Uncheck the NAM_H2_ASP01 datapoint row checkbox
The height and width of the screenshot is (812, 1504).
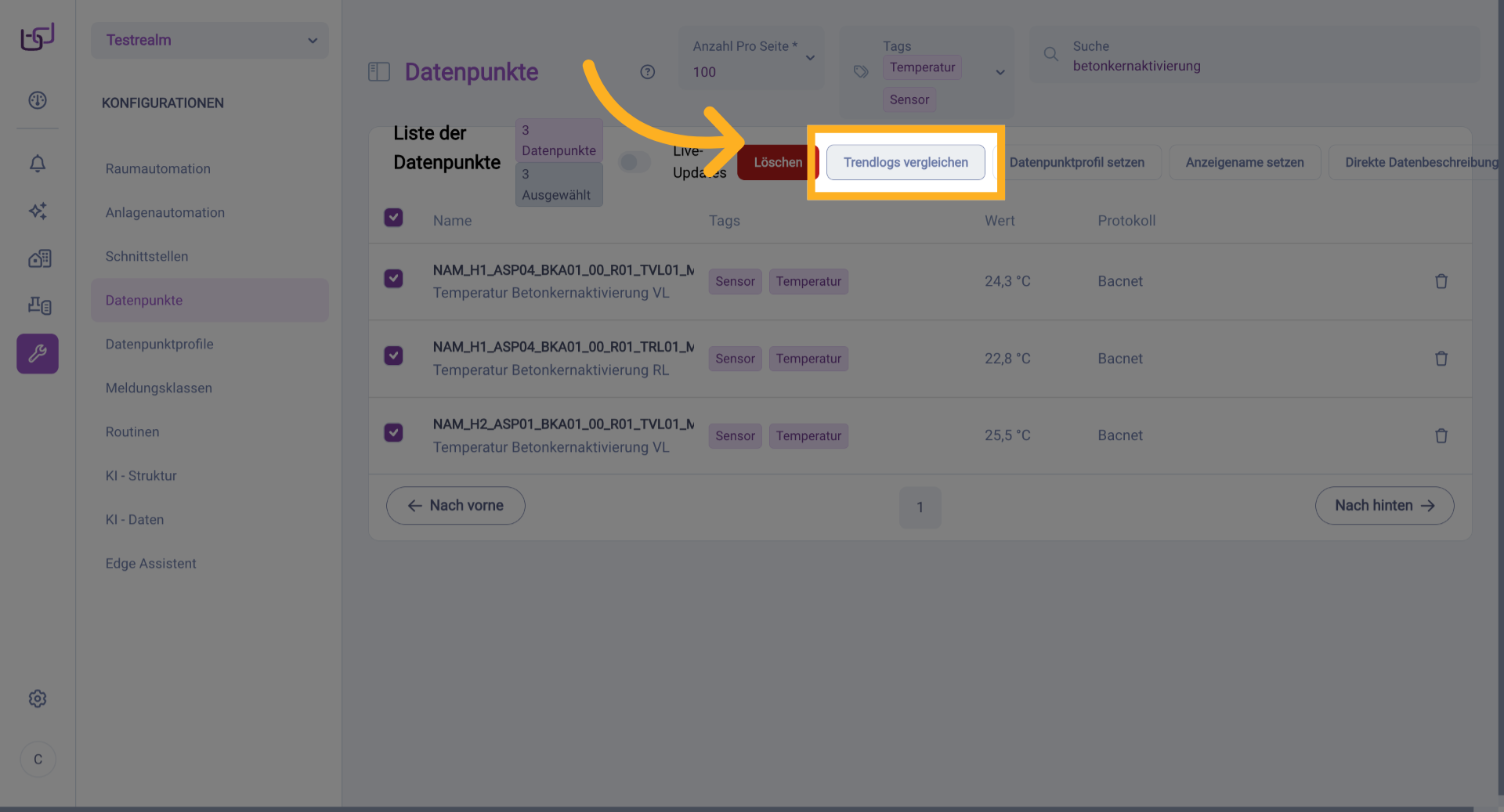pyautogui.click(x=393, y=433)
